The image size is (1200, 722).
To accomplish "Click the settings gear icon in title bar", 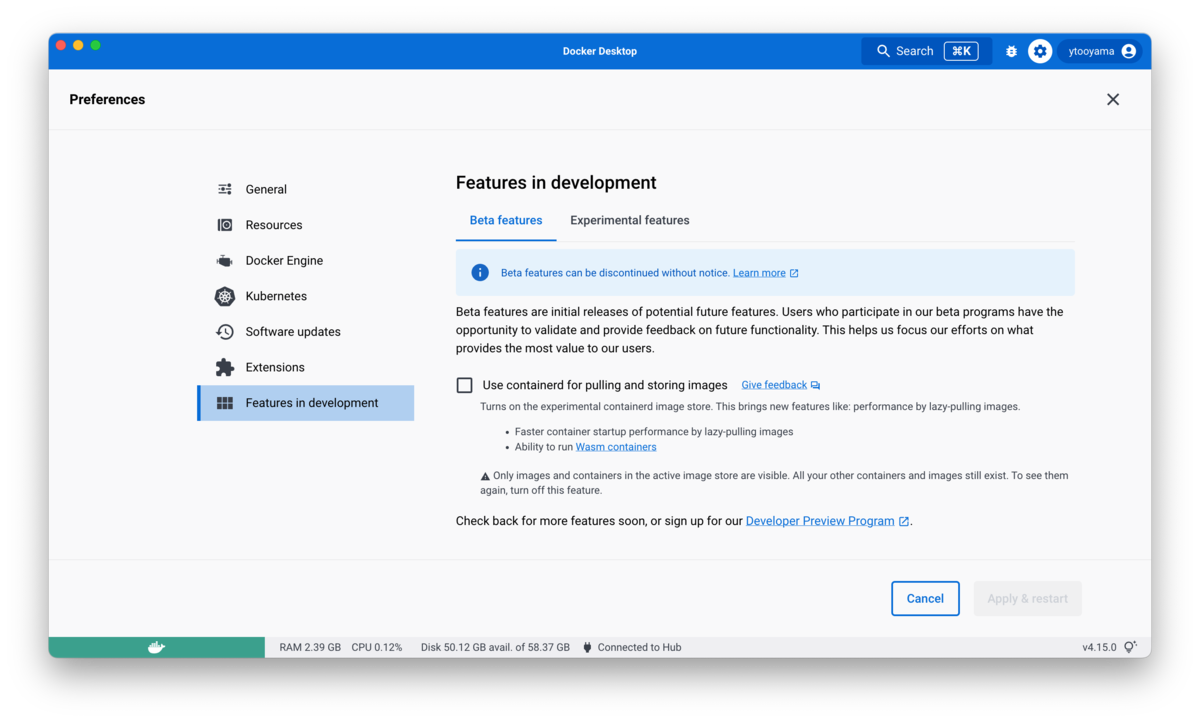I will coord(1040,51).
